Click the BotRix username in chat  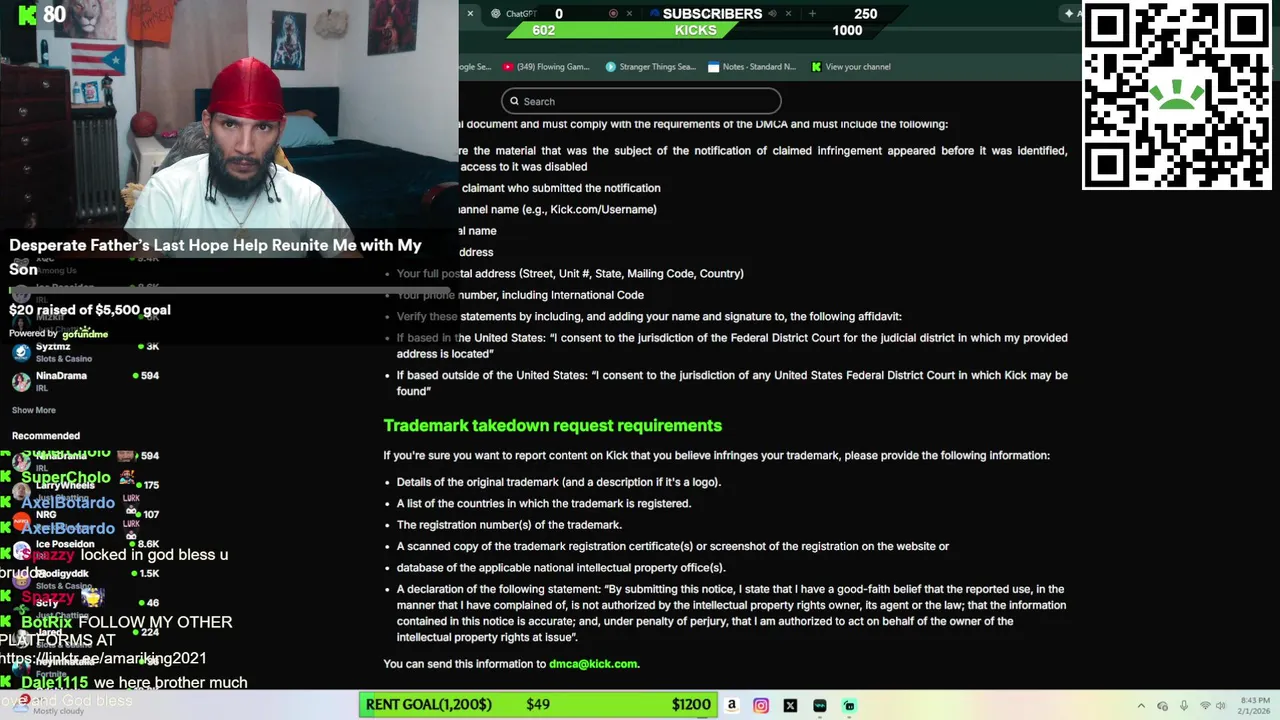pos(47,622)
